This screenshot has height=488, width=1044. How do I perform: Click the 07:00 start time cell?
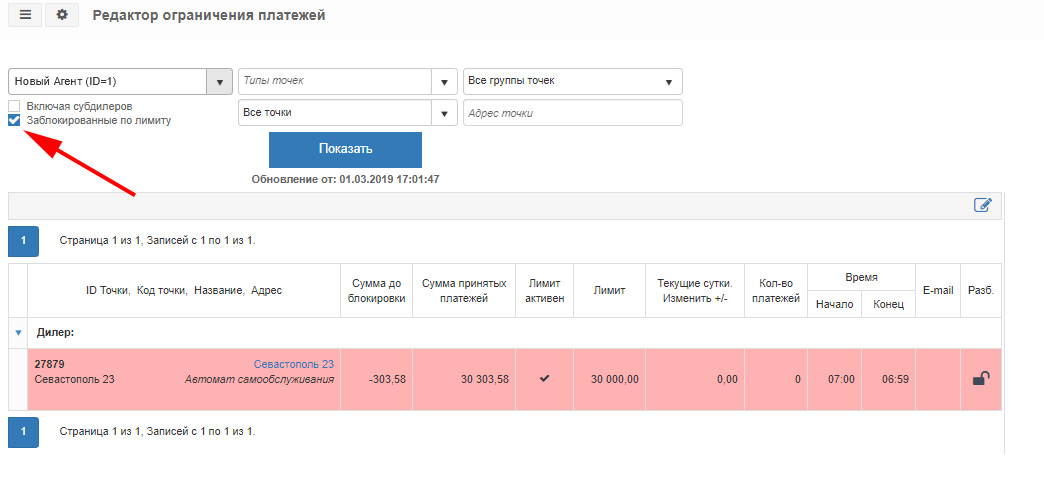pos(834,379)
